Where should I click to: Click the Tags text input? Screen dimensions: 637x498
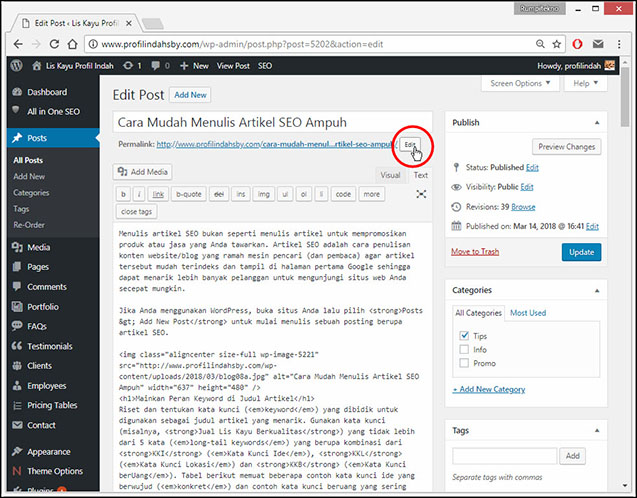pyautogui.click(x=504, y=456)
